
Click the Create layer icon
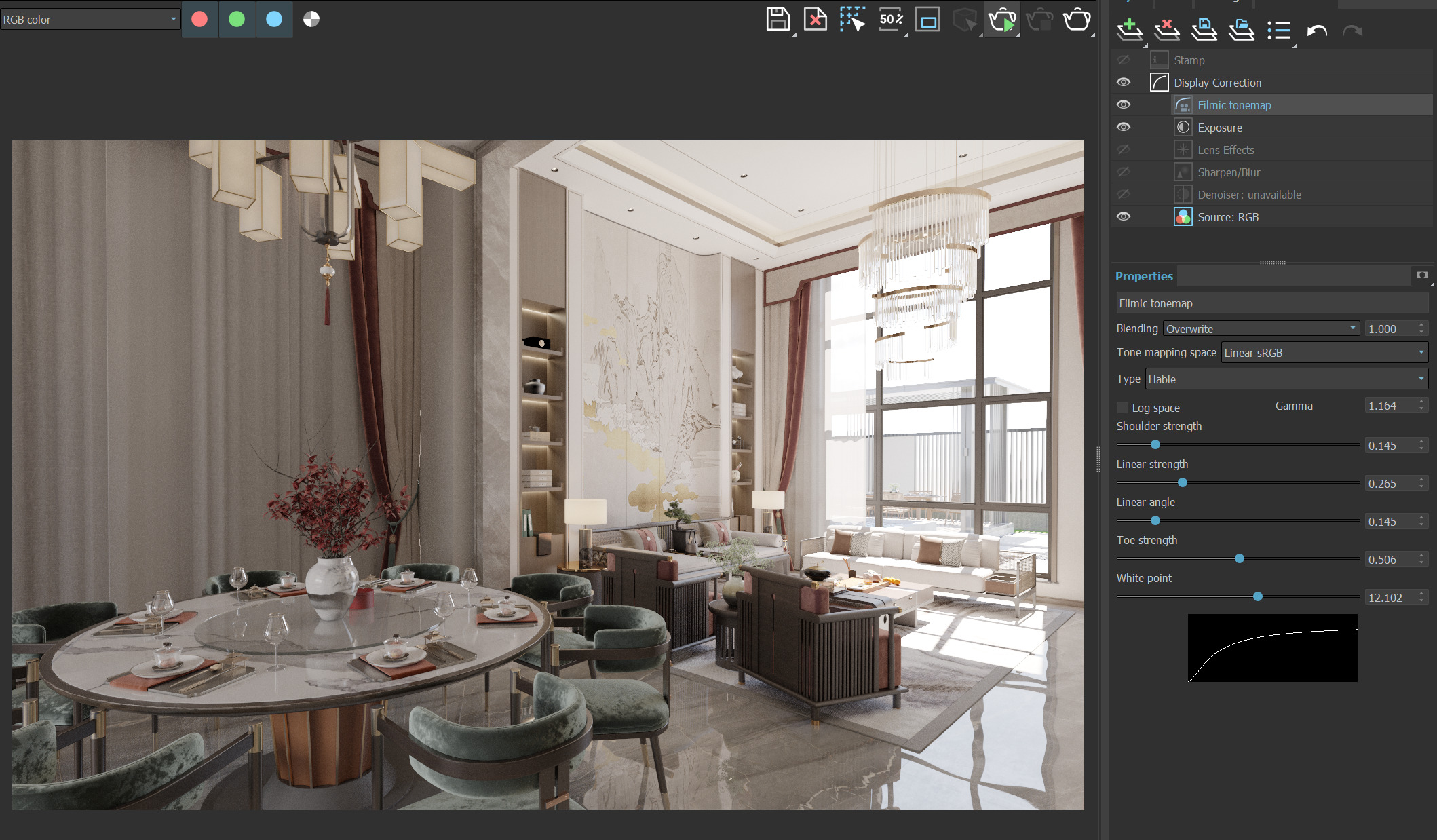pos(1129,30)
